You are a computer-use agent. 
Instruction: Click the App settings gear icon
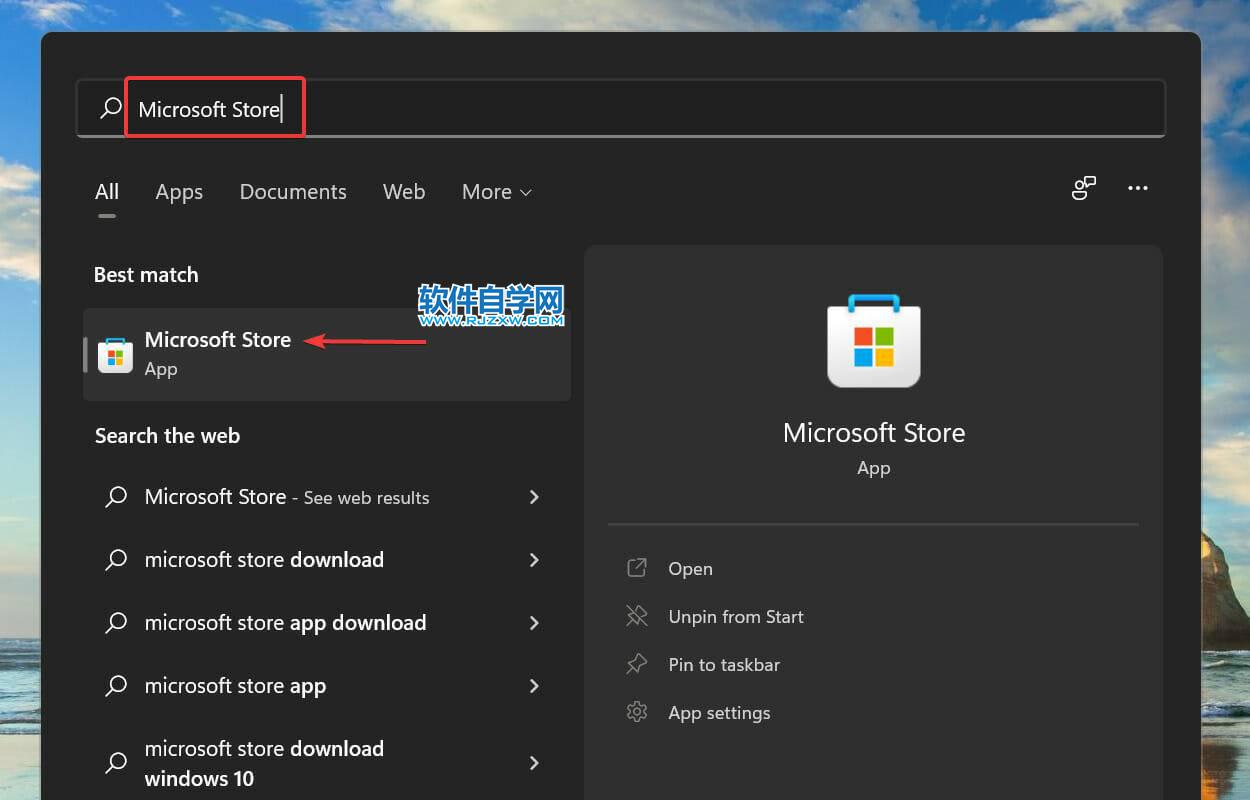coord(637,712)
